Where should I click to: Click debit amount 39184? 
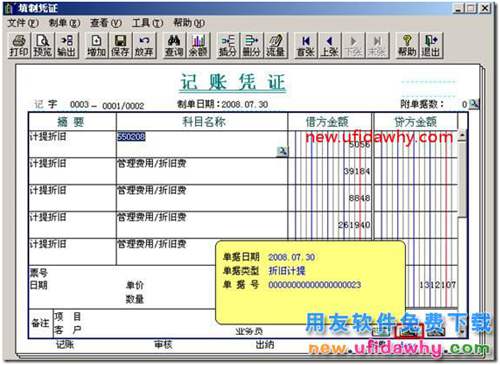click(x=357, y=171)
